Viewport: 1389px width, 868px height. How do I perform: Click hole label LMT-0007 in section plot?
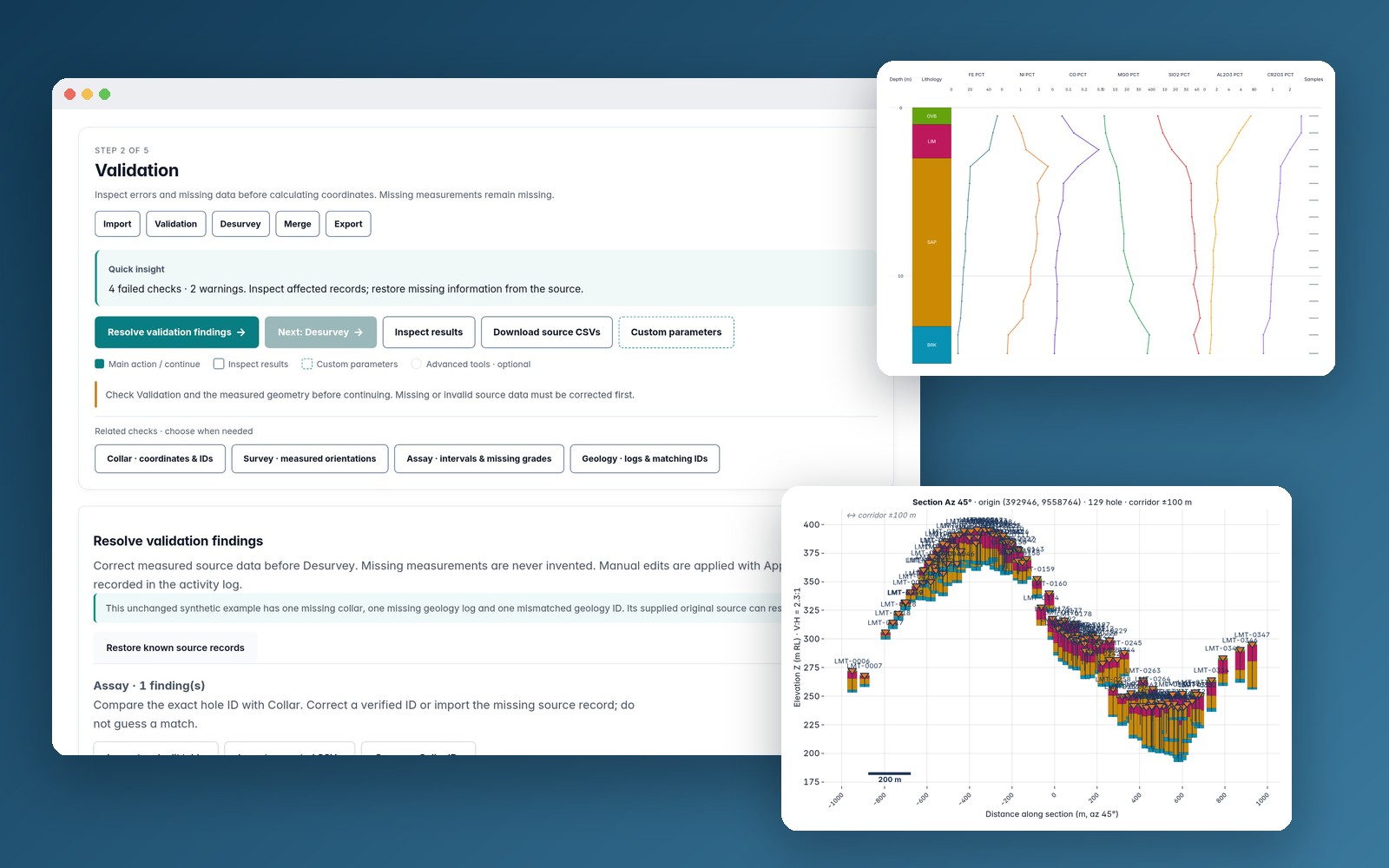(x=865, y=667)
